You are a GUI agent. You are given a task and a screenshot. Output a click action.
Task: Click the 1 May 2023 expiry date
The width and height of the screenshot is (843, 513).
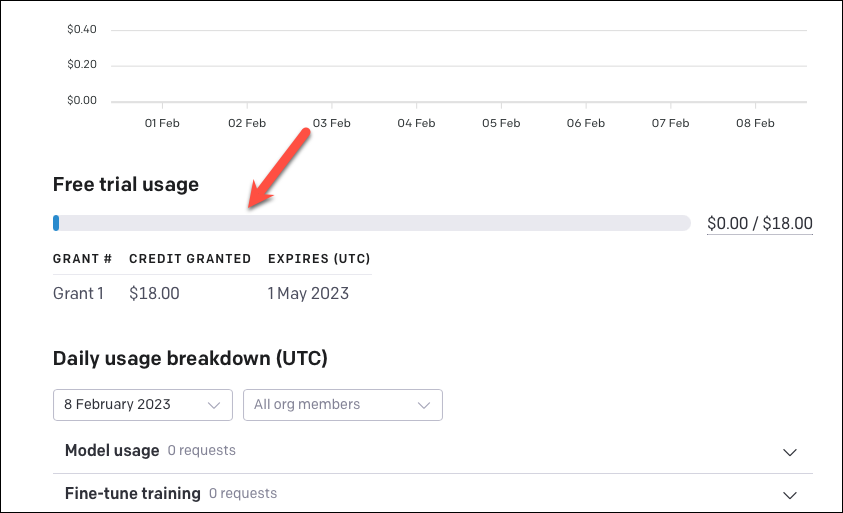[308, 294]
